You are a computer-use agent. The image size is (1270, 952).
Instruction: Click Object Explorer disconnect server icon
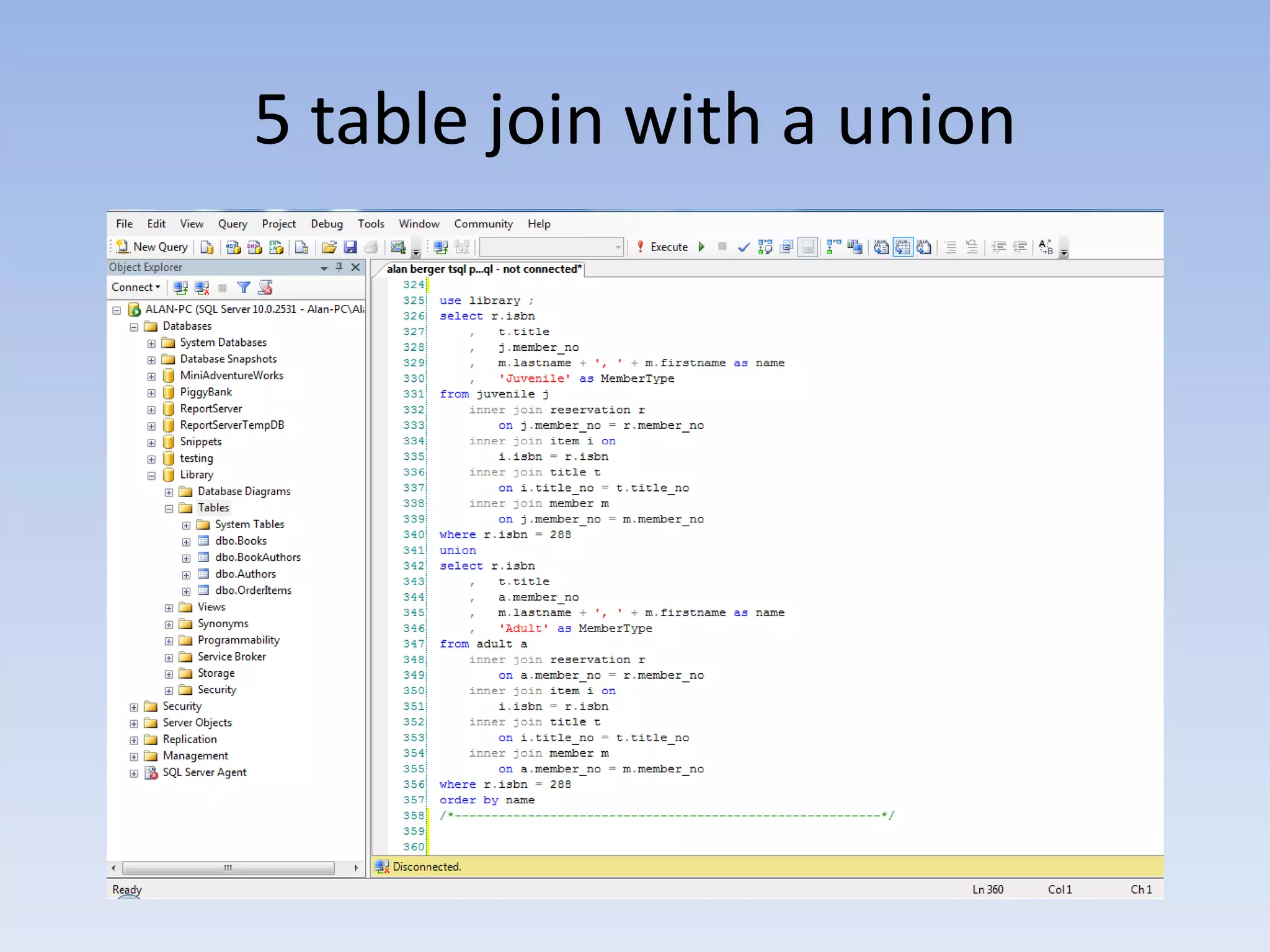[x=202, y=288]
